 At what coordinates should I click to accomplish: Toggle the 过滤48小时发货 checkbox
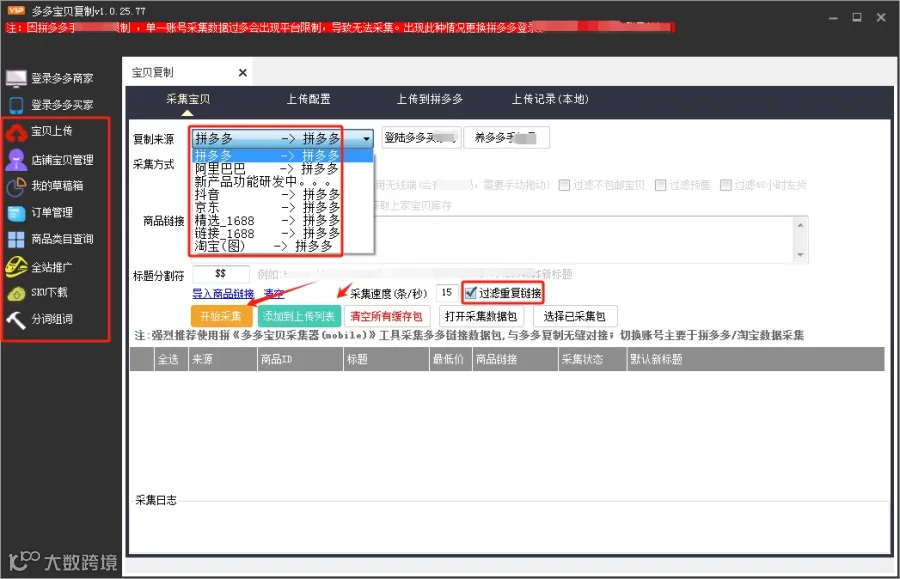pyautogui.click(x=726, y=185)
